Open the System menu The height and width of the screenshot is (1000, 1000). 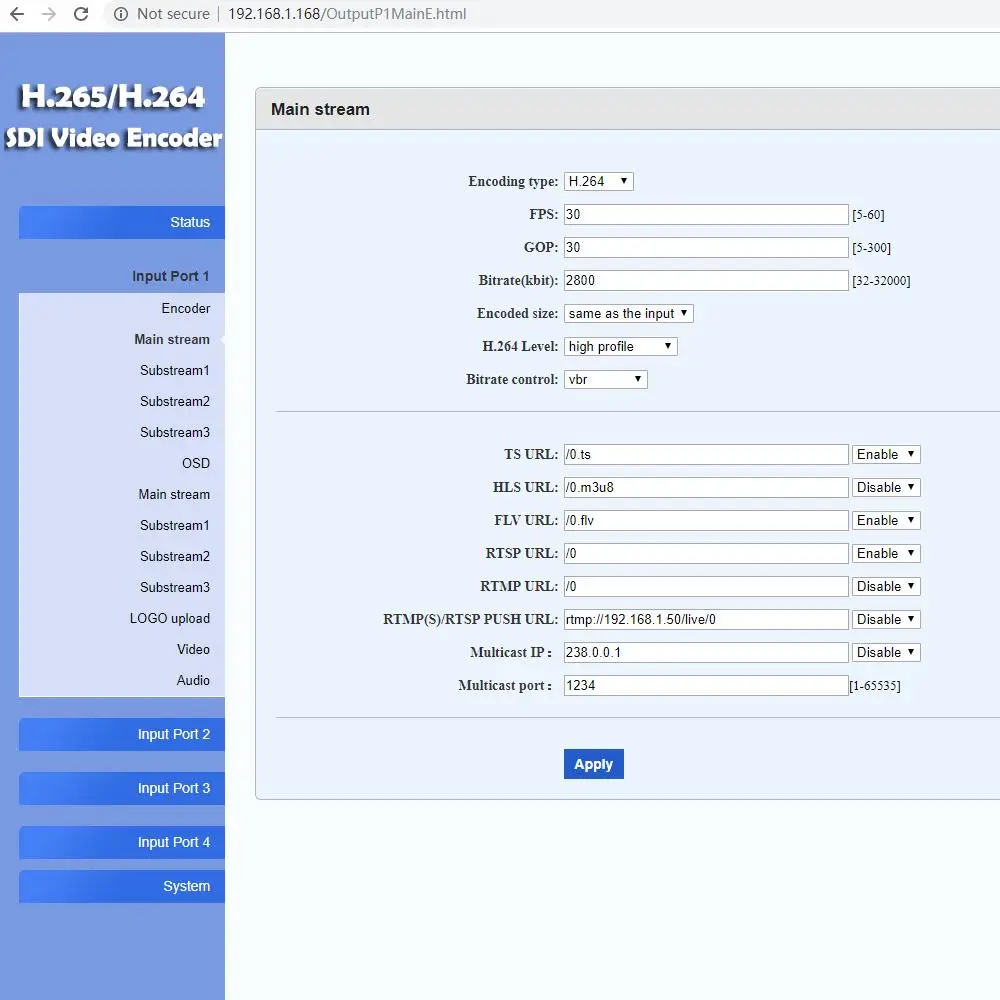click(x=122, y=886)
